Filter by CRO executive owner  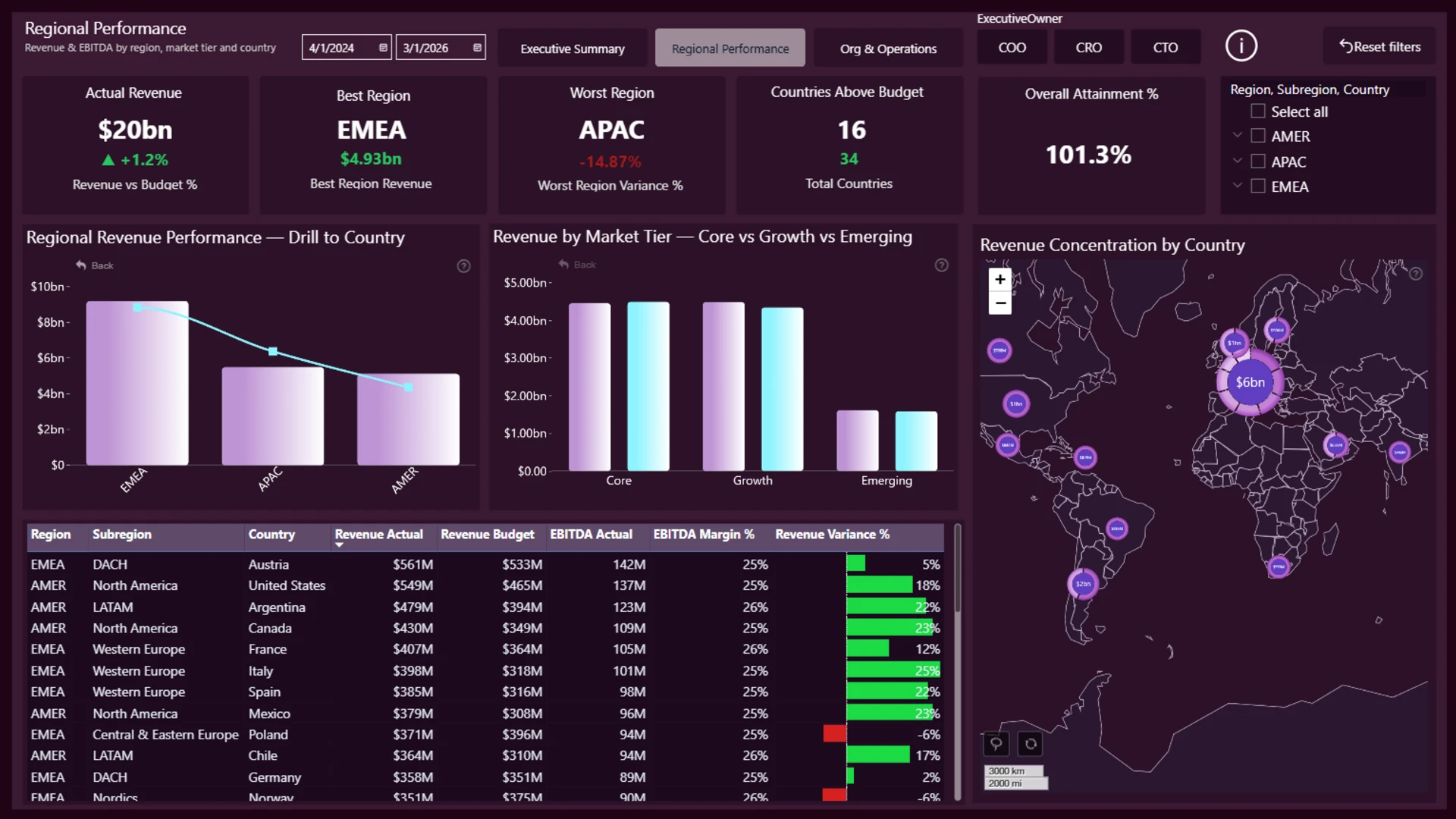[x=1088, y=48]
